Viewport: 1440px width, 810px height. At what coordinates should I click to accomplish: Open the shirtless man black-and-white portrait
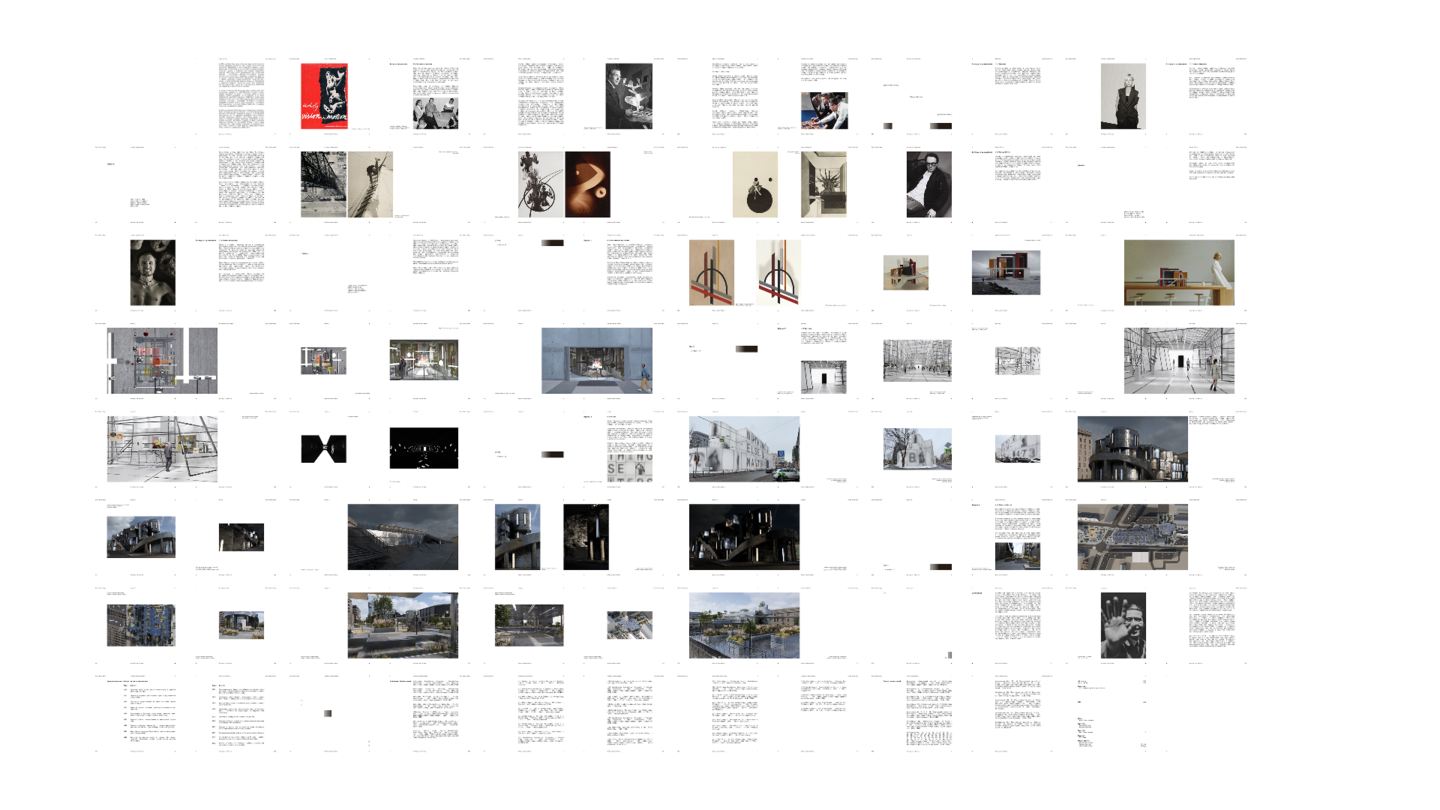[x=153, y=272]
